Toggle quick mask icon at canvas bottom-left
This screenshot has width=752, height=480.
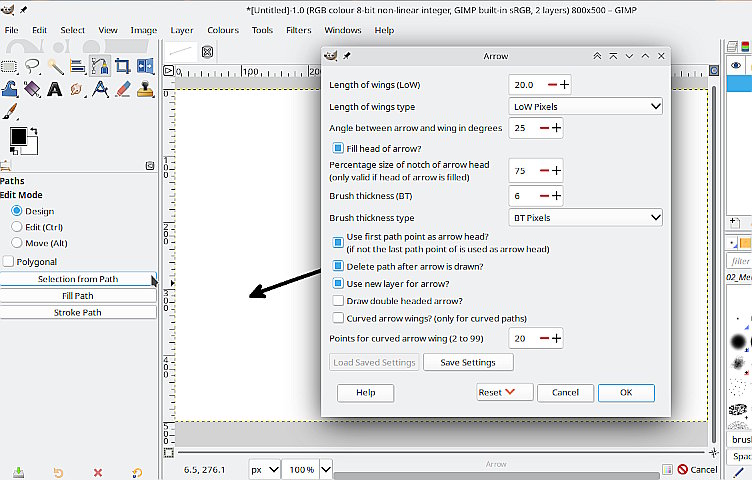(x=168, y=453)
